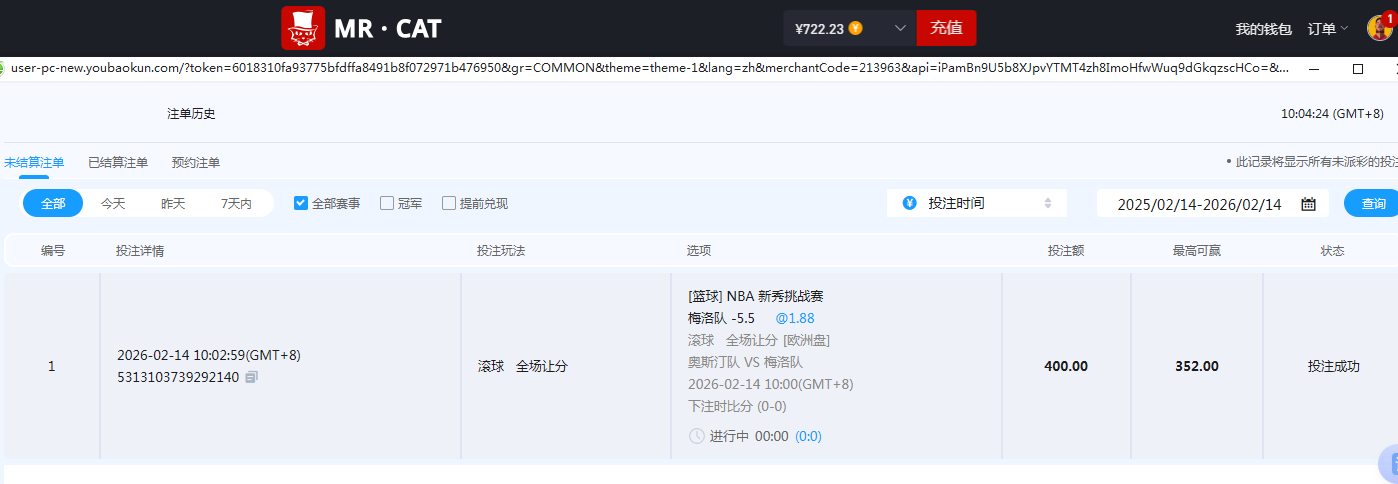
Task: Check the 提前兑现 checkbox
Action: (449, 203)
